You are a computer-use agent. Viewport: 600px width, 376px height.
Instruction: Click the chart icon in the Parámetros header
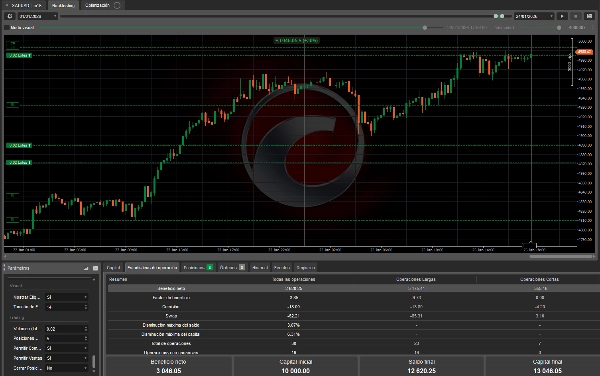[86, 268]
